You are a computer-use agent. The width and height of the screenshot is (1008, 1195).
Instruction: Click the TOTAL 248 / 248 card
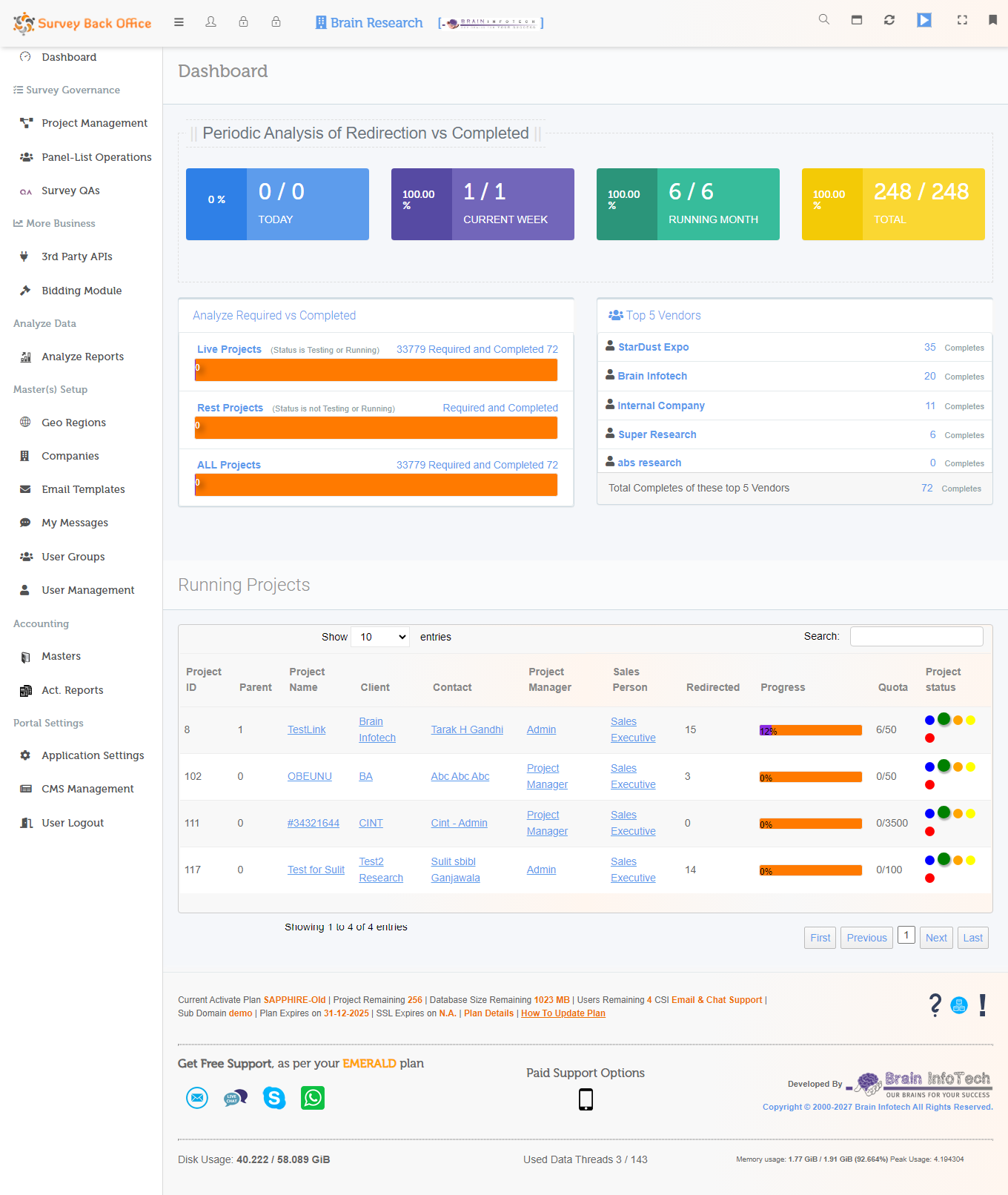click(893, 204)
